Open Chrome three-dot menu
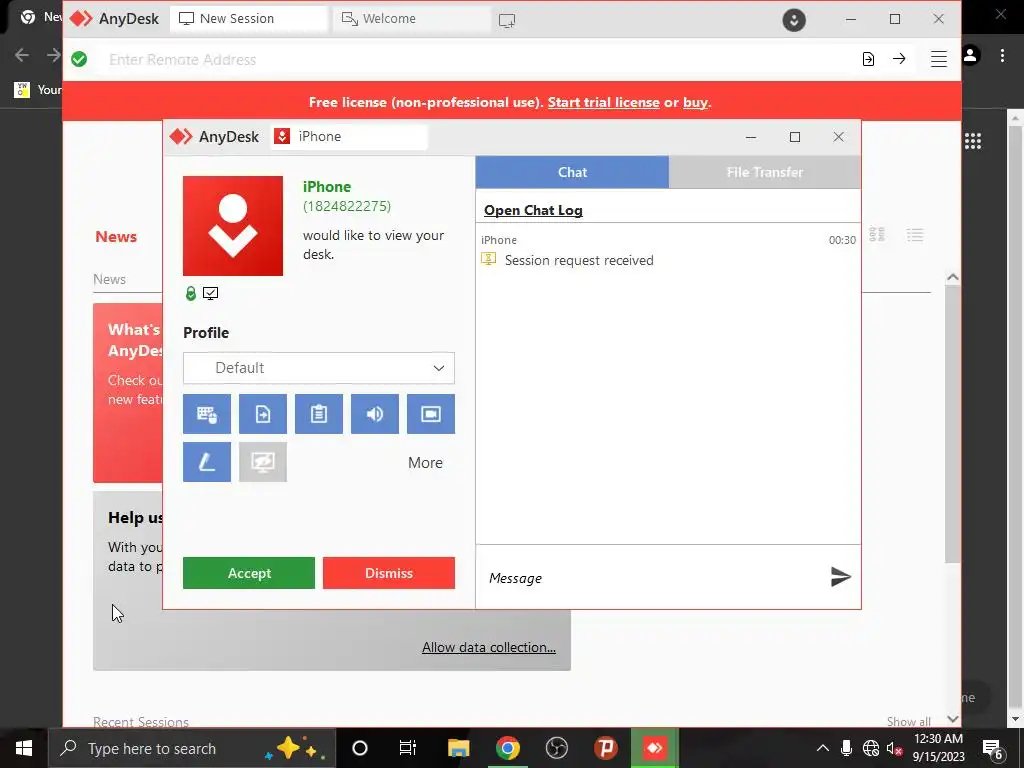Screen dimensions: 1024x768 (x=1002, y=56)
